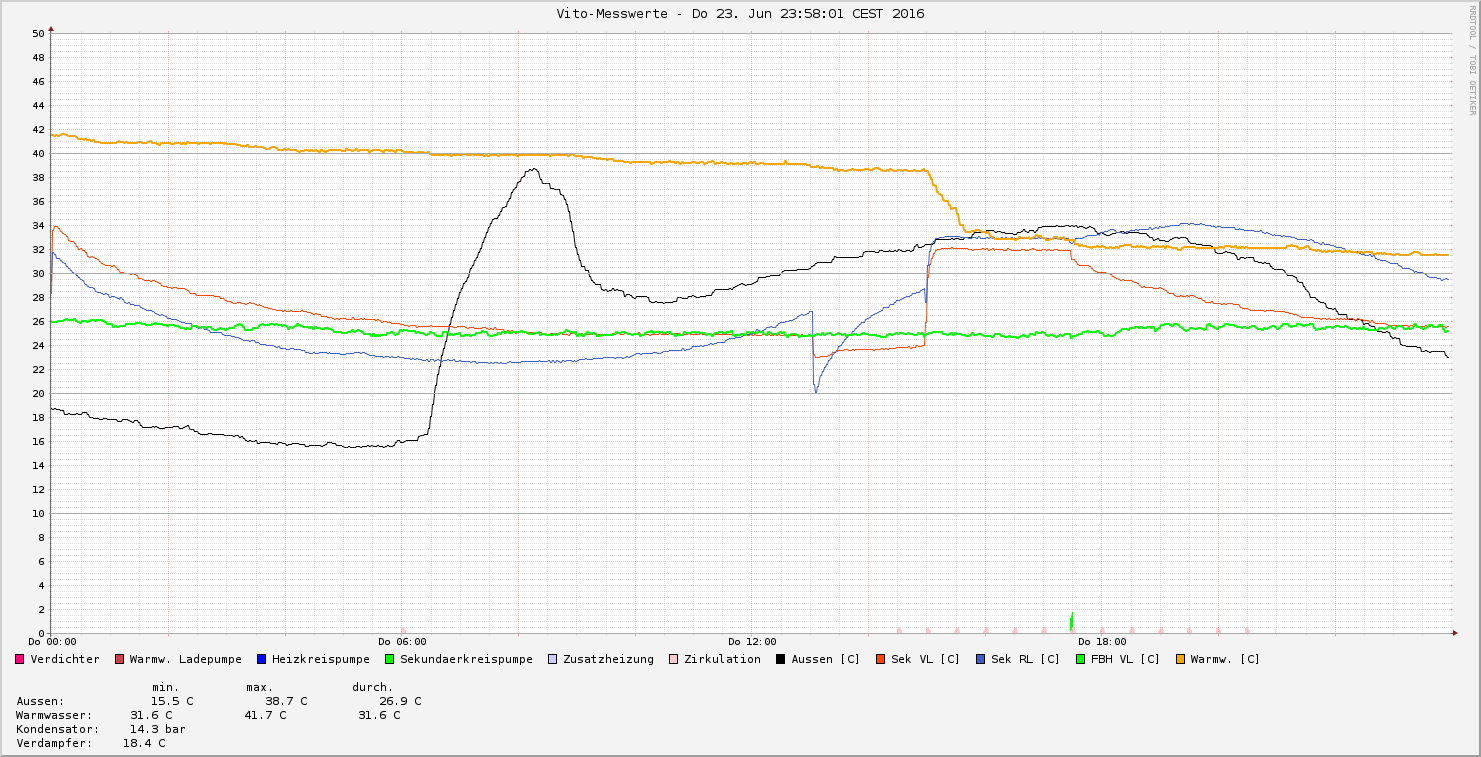This screenshot has height=757, width=1481.
Task: Click Verdampfer value '18.4 C'
Action: 144,743
